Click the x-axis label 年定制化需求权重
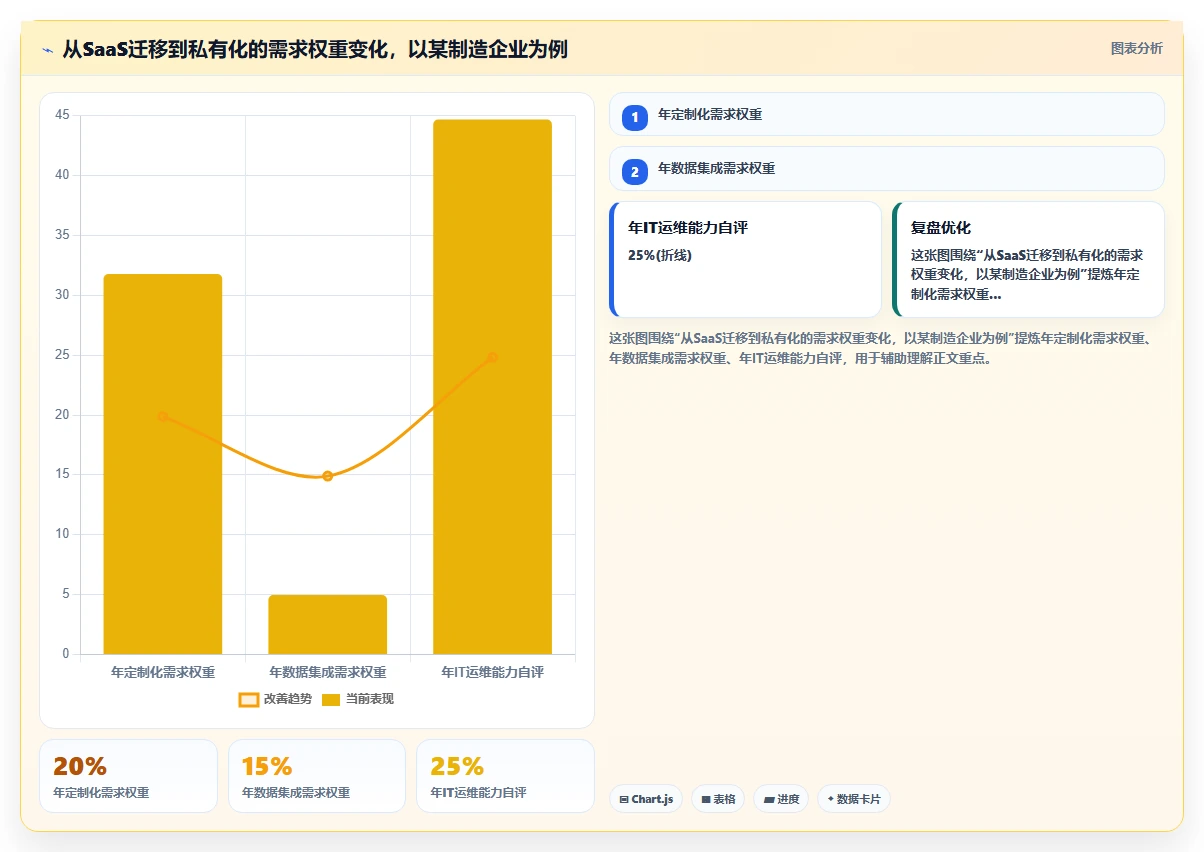 click(163, 672)
